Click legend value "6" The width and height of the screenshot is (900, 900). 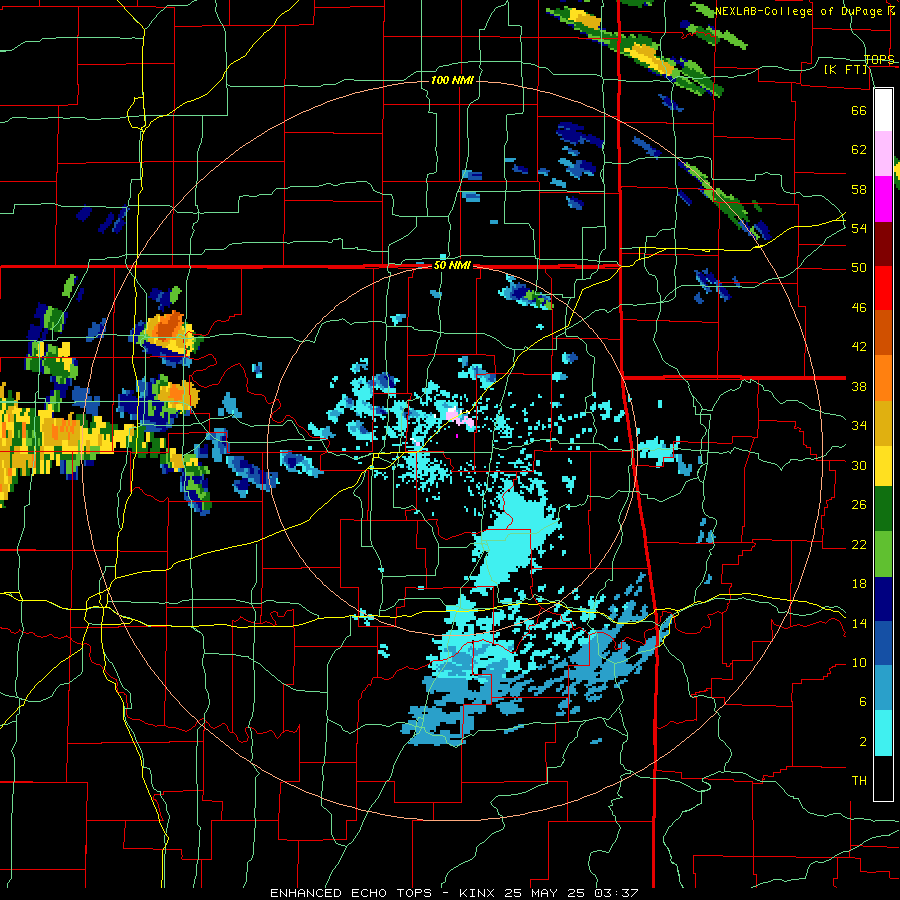(862, 702)
